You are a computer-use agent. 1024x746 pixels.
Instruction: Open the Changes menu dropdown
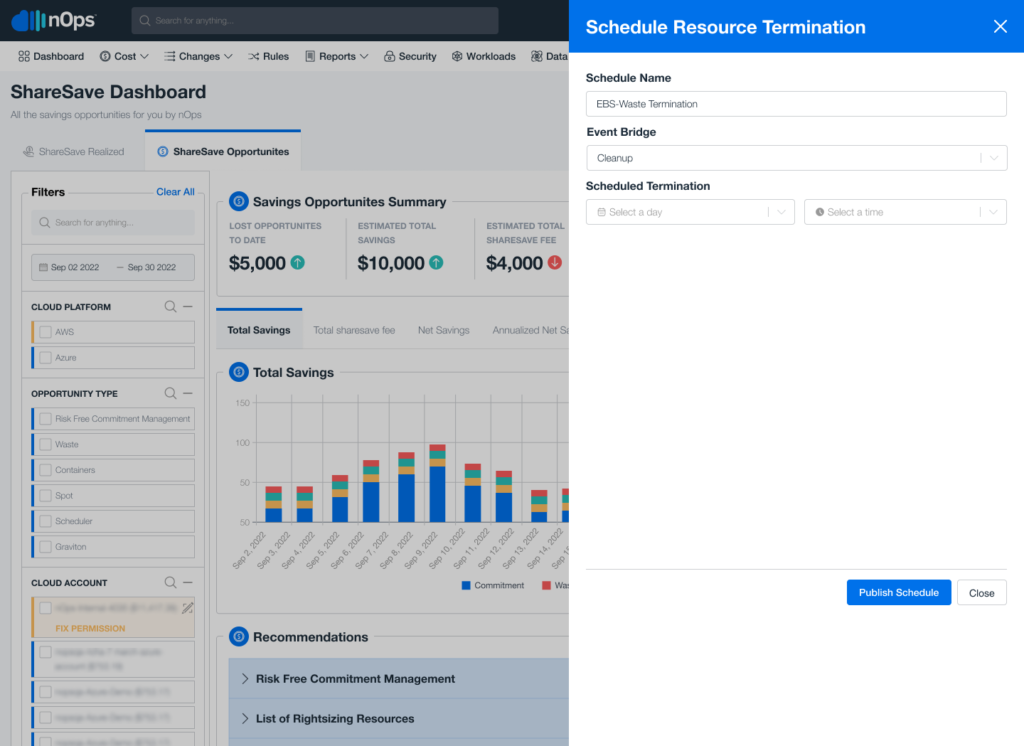tap(199, 56)
